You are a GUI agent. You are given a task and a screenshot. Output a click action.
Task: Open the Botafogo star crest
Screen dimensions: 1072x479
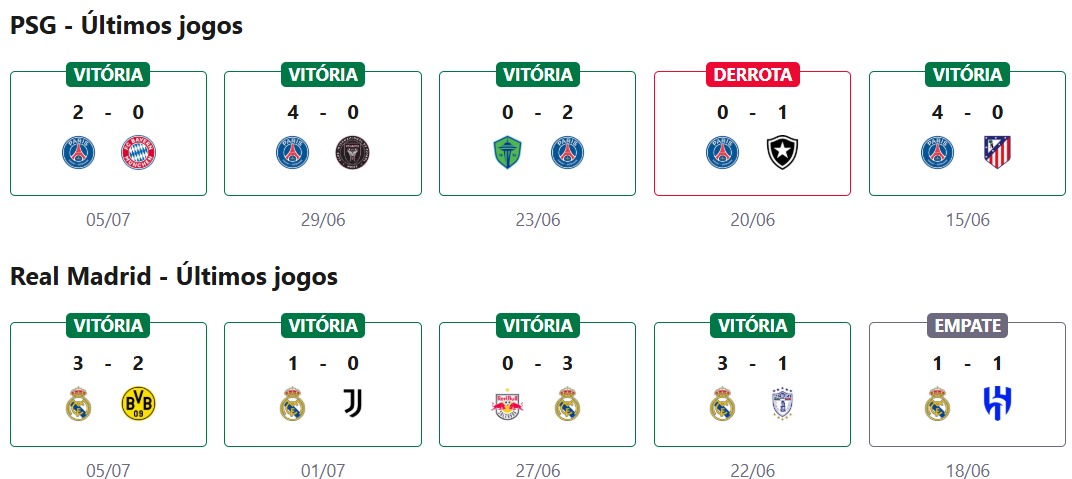point(782,152)
